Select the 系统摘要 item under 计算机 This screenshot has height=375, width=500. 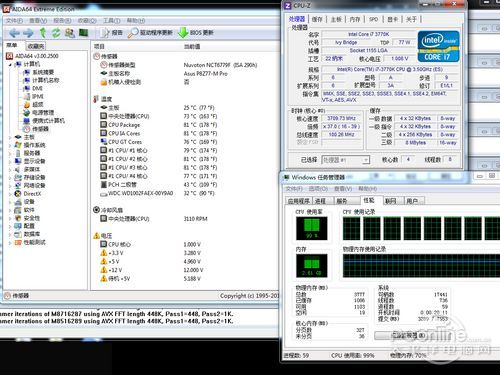pyautogui.click(x=39, y=72)
